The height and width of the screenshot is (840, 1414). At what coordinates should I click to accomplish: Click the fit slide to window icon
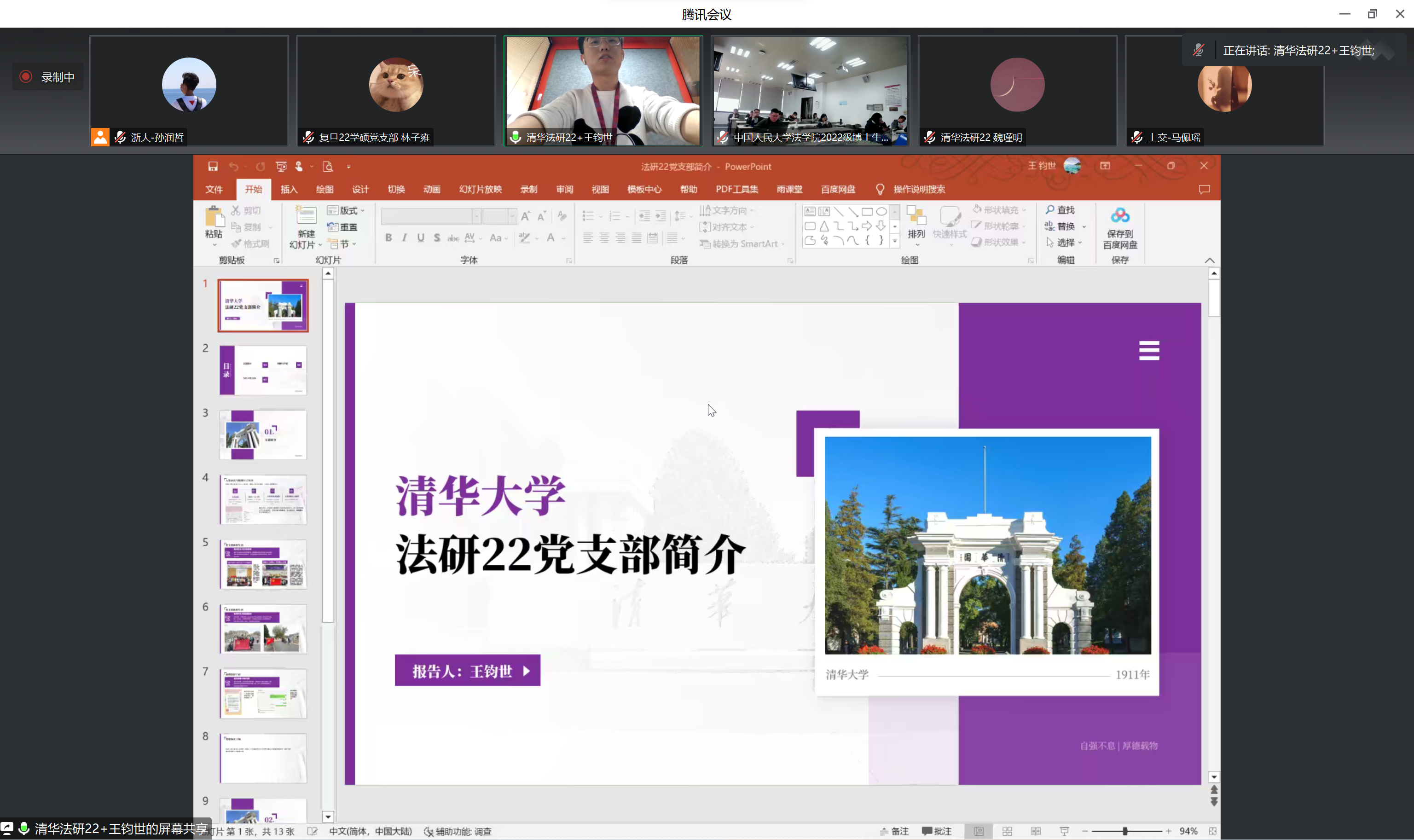pyautogui.click(x=1212, y=832)
